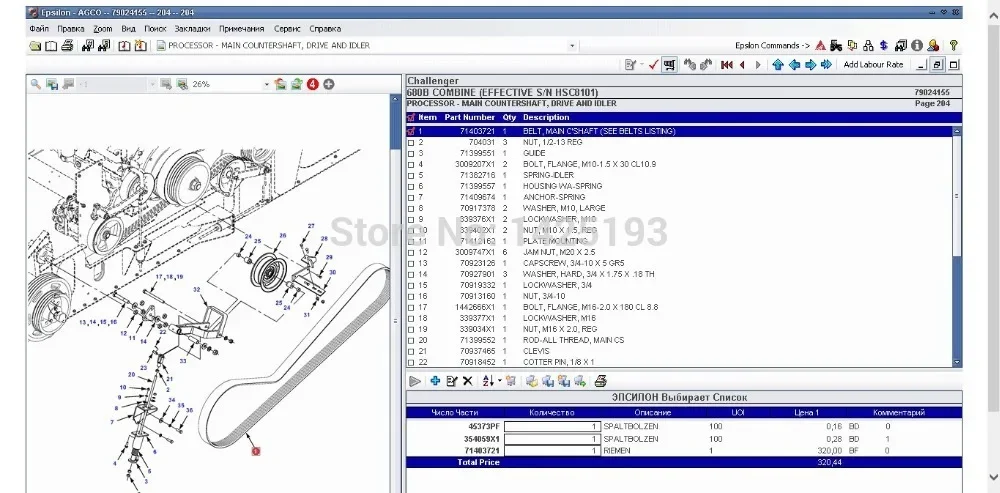Open the folder icon in main toolbar
Viewport: 1000px width, 493px height.
tap(35, 46)
